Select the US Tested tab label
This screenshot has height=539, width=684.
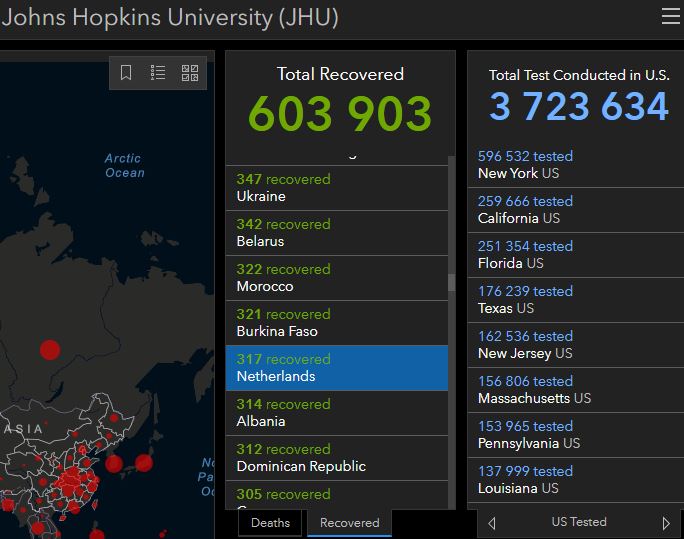point(579,522)
